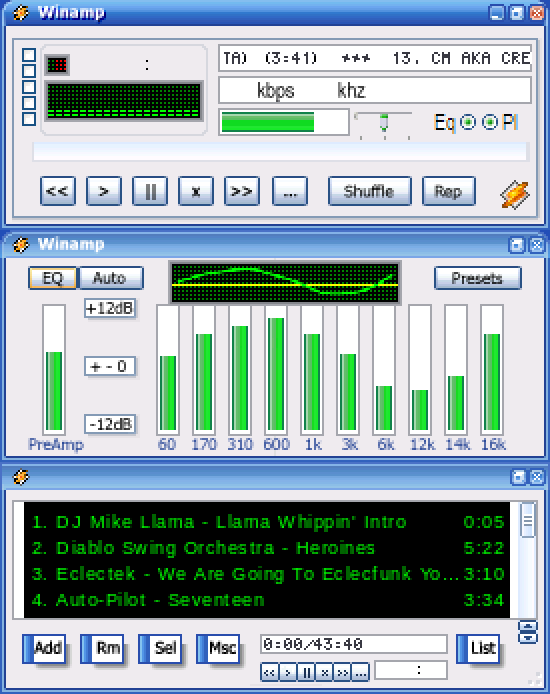This screenshot has height=694, width=550.
Task: Click the title bar icon of the equalizer window
Action: (x=20, y=244)
